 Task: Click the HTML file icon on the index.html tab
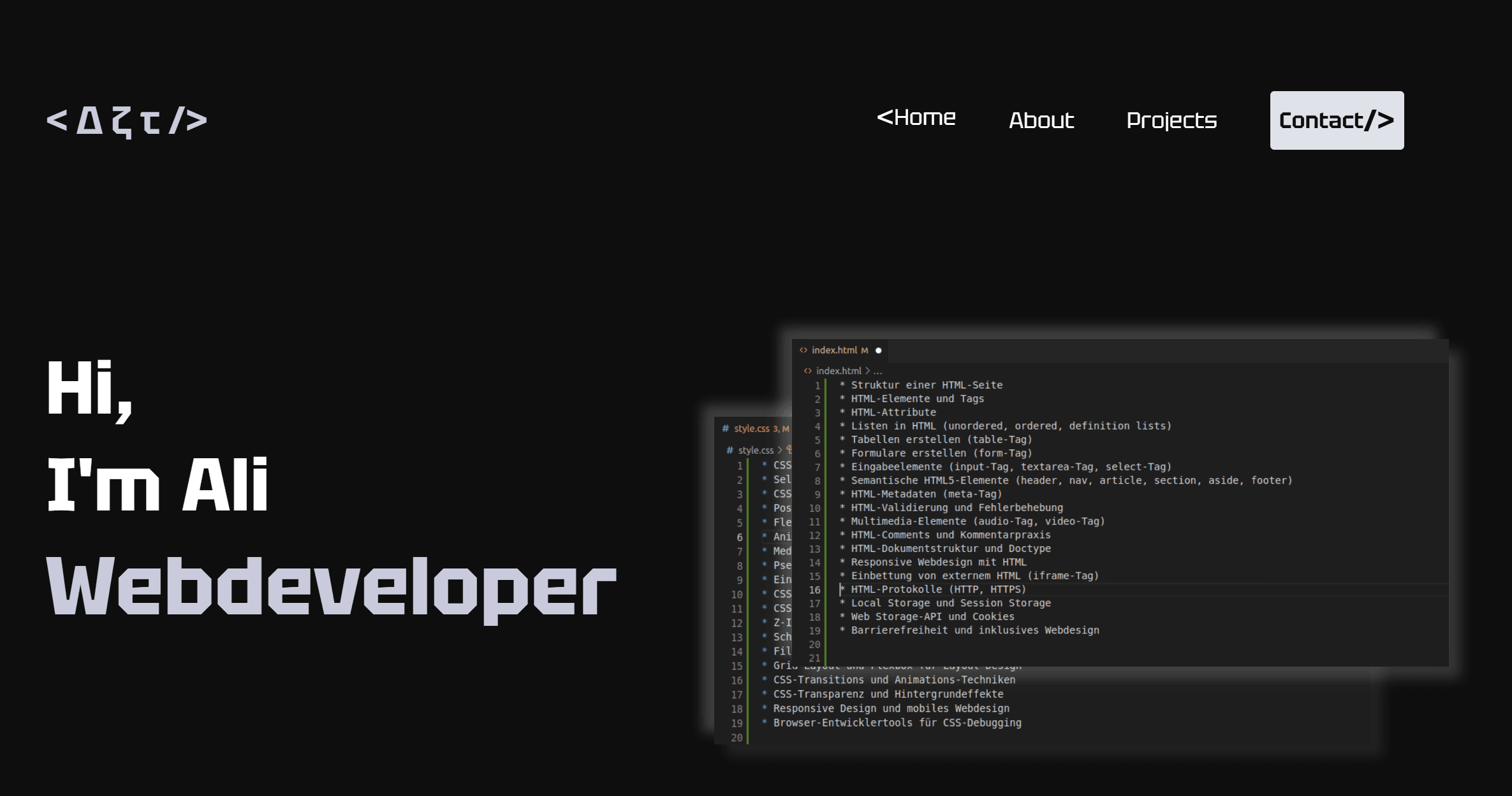[x=804, y=350]
